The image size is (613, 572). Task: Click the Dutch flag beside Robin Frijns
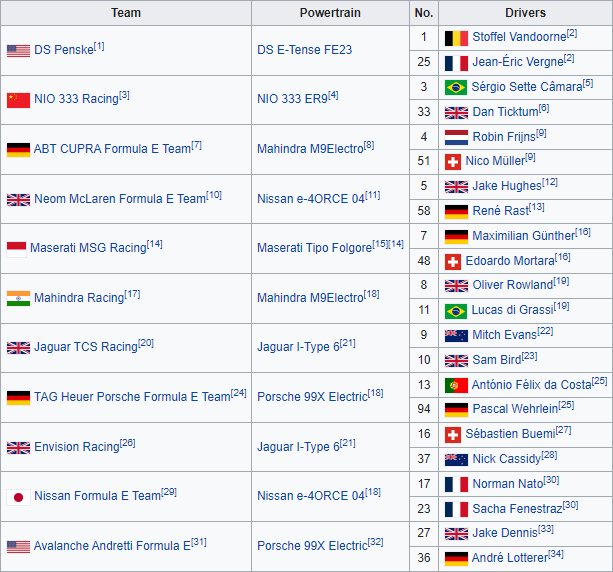(456, 138)
